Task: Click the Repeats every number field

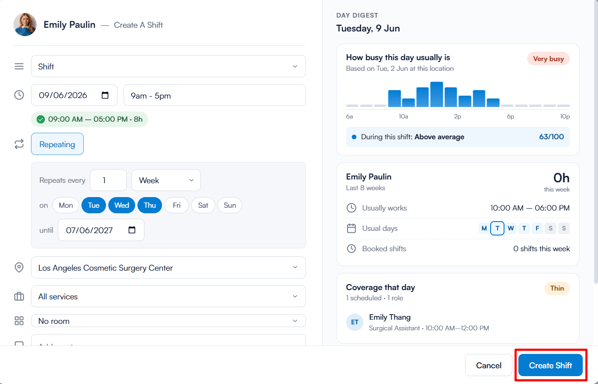Action: 108,180
